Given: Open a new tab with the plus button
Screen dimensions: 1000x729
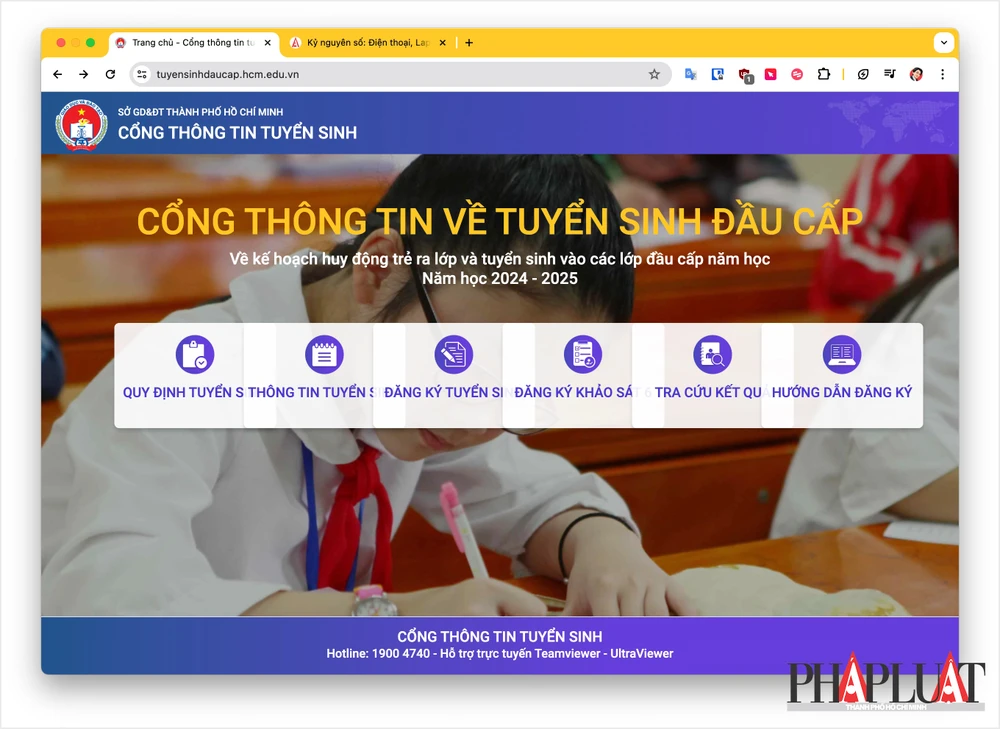Looking at the screenshot, I should point(469,42).
